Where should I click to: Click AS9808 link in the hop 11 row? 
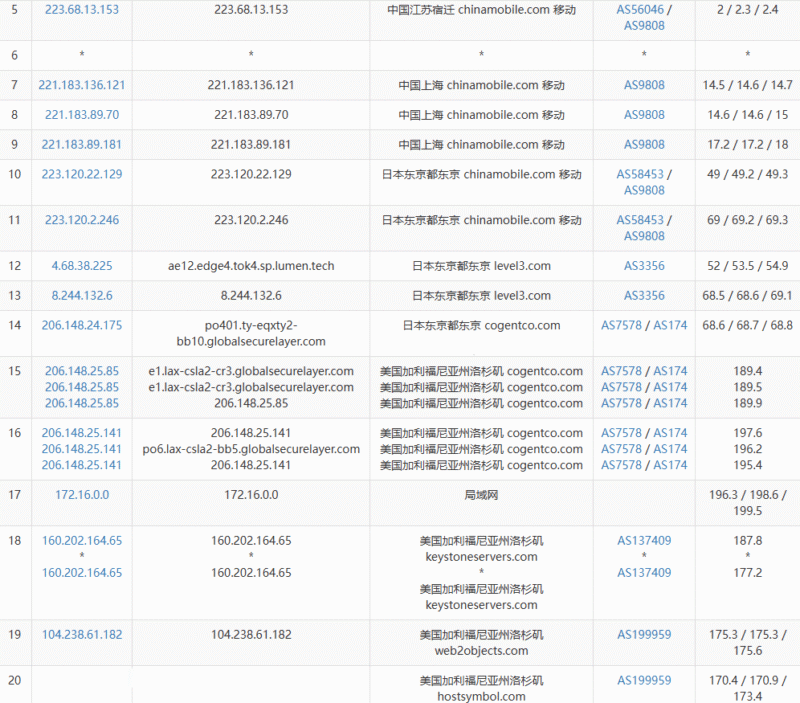(644, 236)
